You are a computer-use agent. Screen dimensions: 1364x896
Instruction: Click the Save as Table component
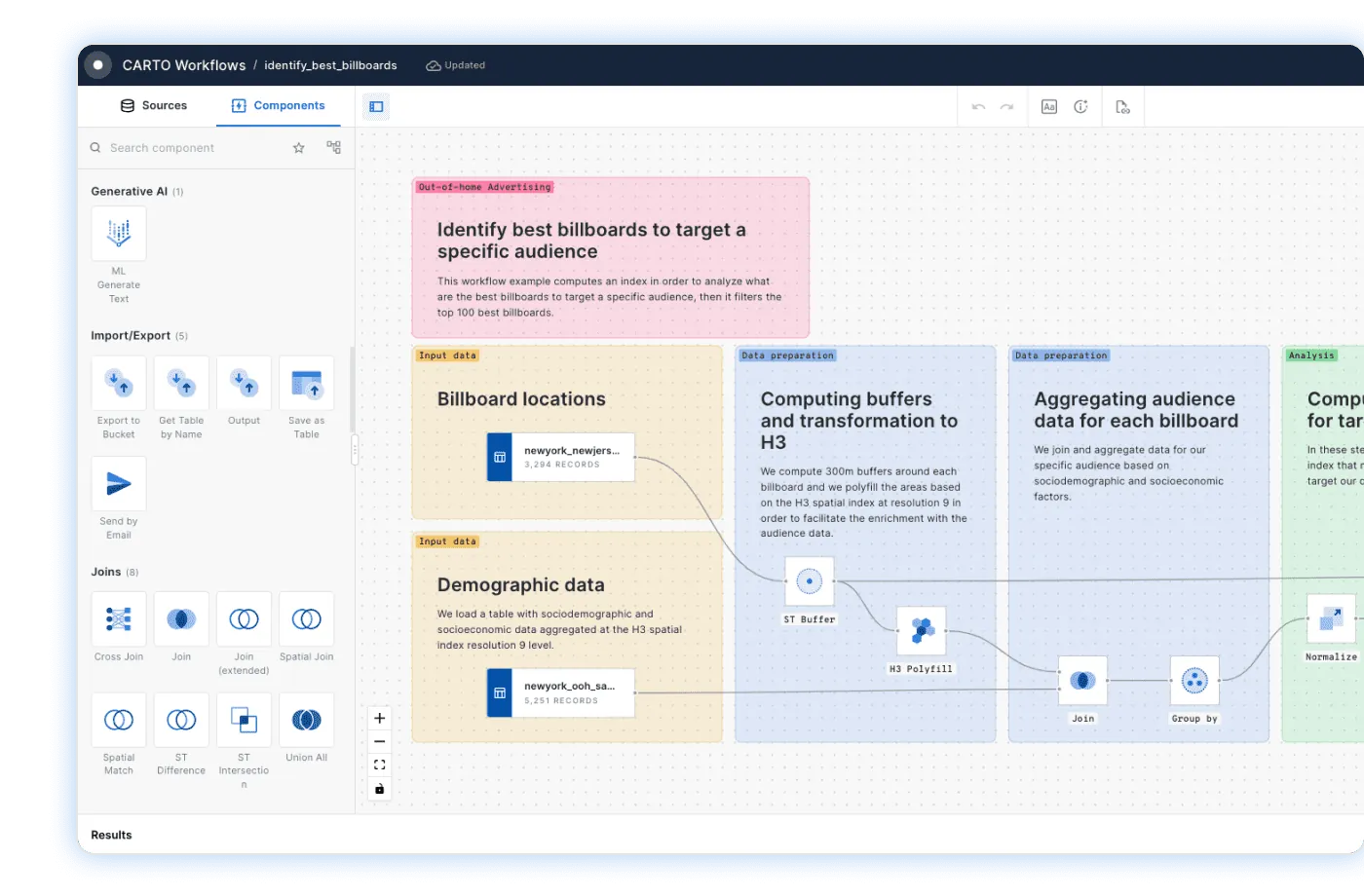tap(306, 384)
